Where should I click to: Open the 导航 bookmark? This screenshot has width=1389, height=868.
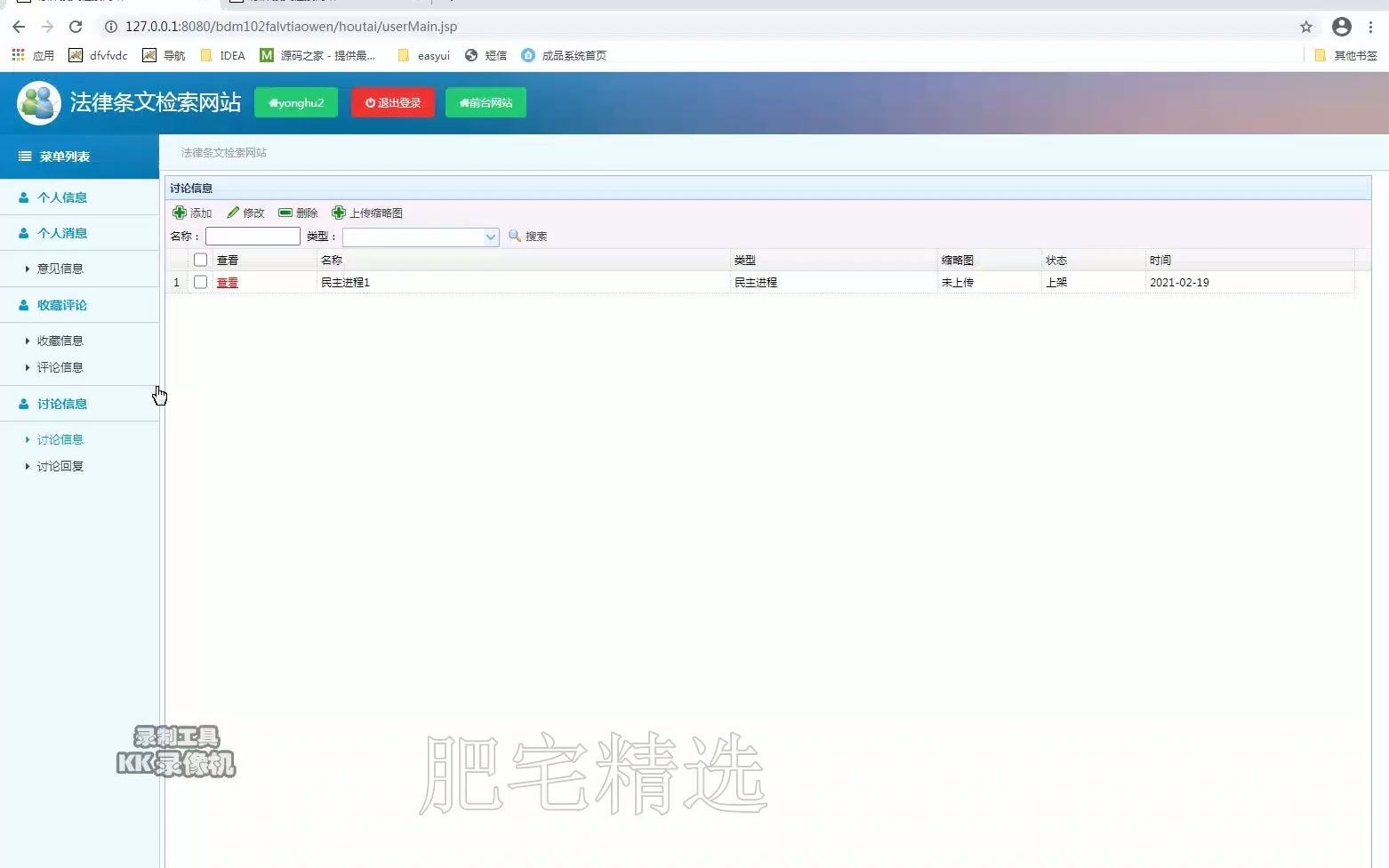(164, 55)
